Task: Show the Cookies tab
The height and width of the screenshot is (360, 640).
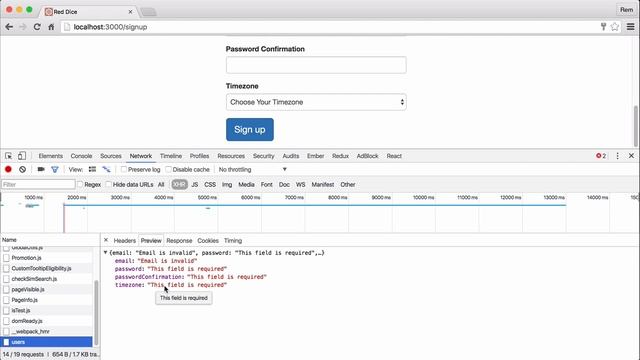Action: pos(208,240)
